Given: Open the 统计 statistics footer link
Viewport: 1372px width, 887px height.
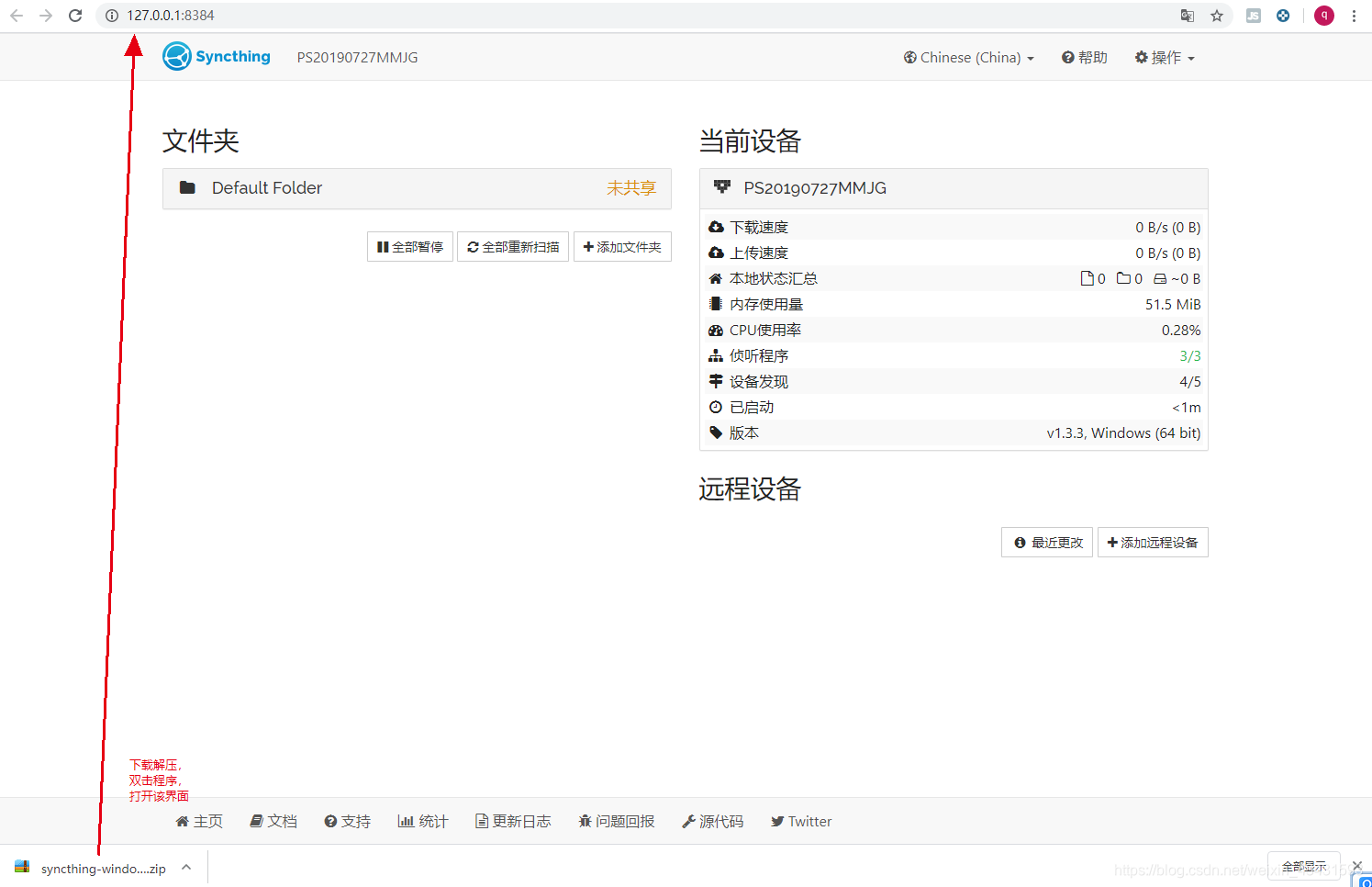Looking at the screenshot, I should 423,821.
